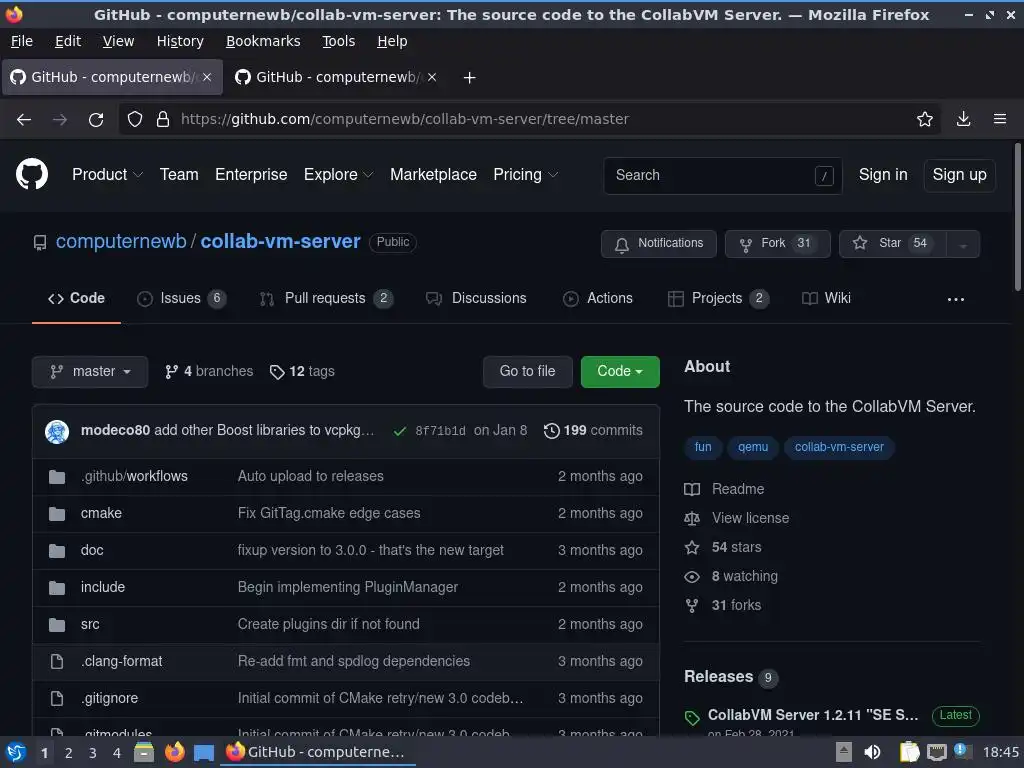Image resolution: width=1024 pixels, height=768 pixels.
Task: Click the GitHub octocat logo
Action: pyautogui.click(x=31, y=174)
